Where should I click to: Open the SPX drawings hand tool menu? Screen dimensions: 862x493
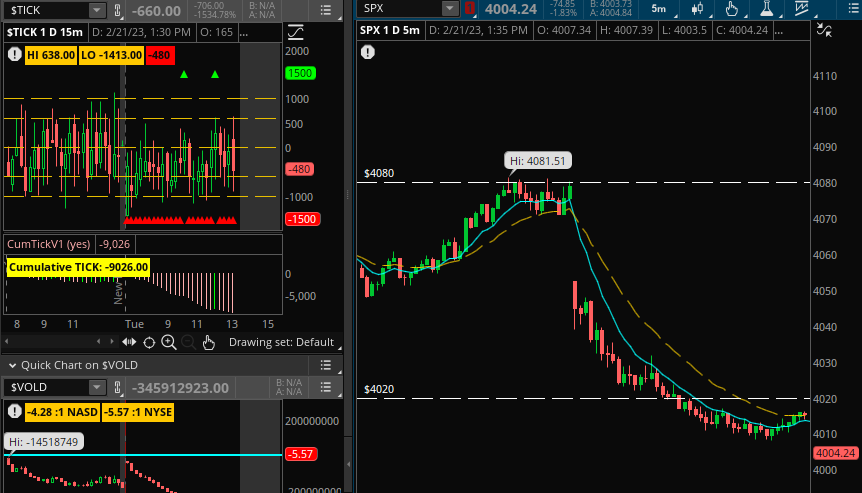pyautogui.click(x=732, y=9)
